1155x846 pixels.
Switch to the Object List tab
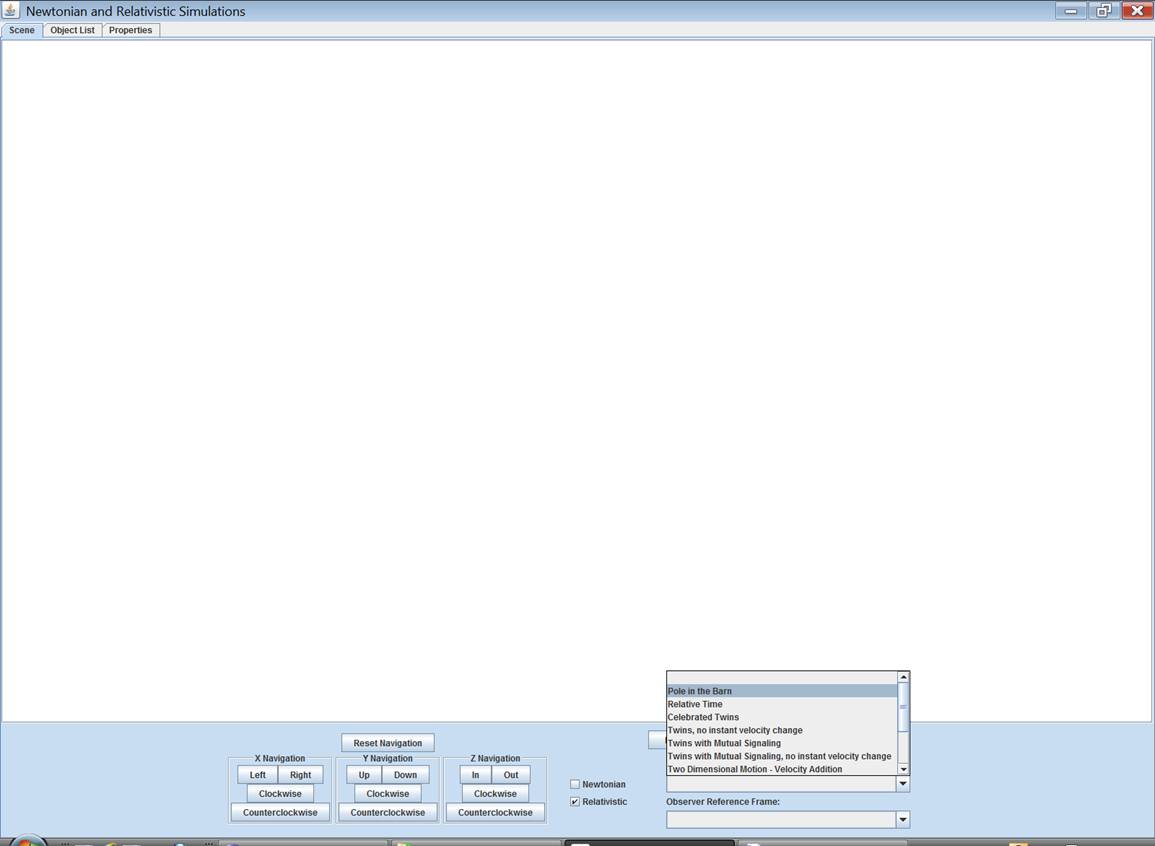[x=72, y=30]
